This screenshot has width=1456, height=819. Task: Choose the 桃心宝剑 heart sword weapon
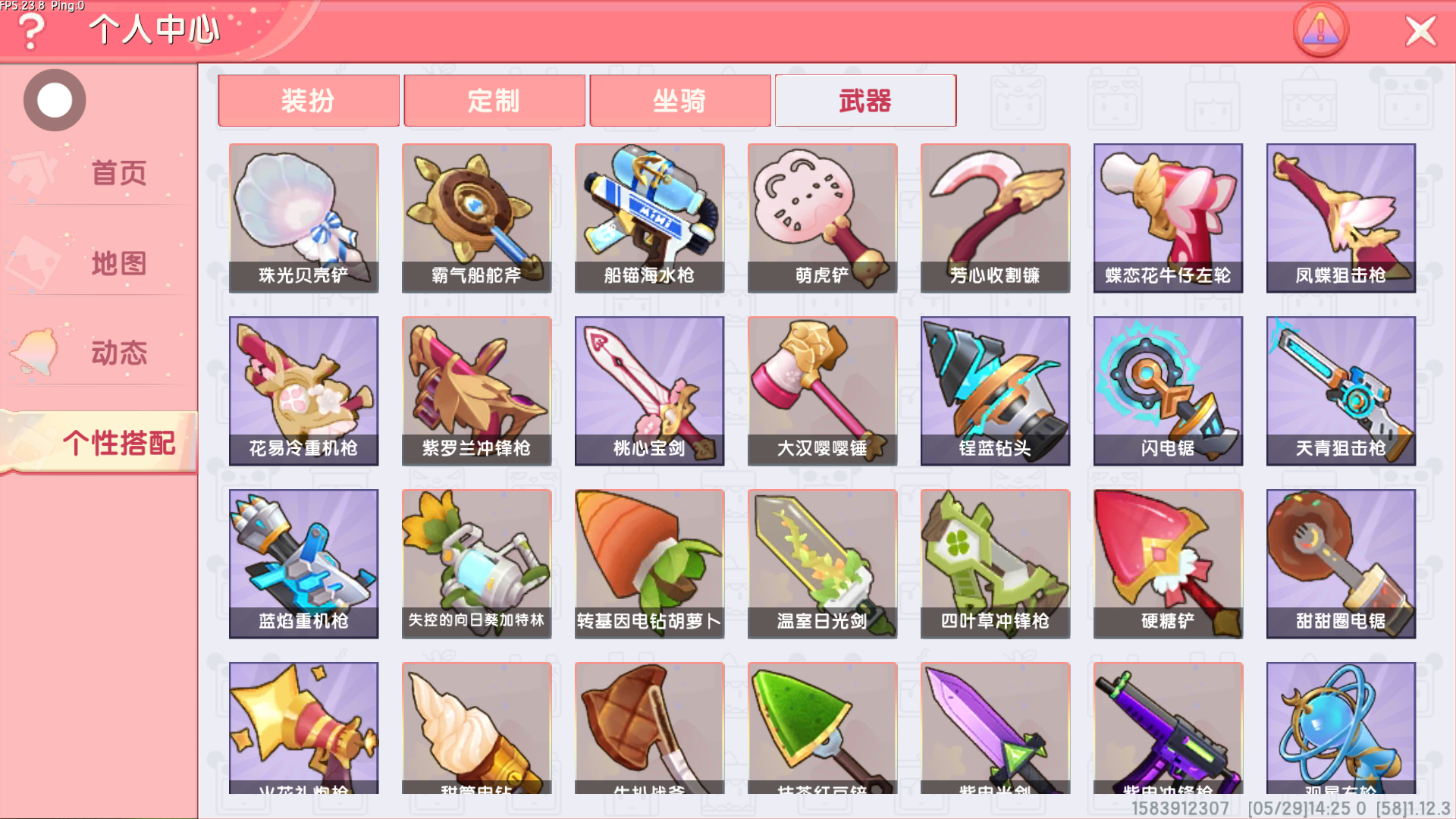coord(649,391)
